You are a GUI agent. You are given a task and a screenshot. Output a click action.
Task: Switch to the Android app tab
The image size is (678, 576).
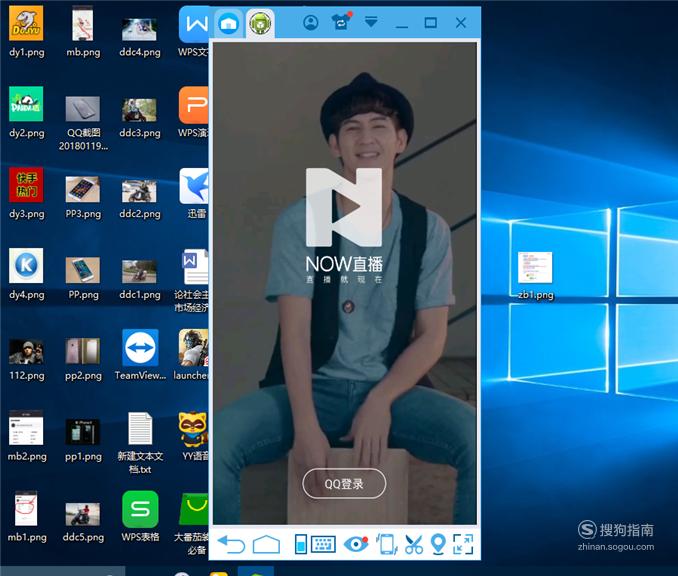pos(260,23)
